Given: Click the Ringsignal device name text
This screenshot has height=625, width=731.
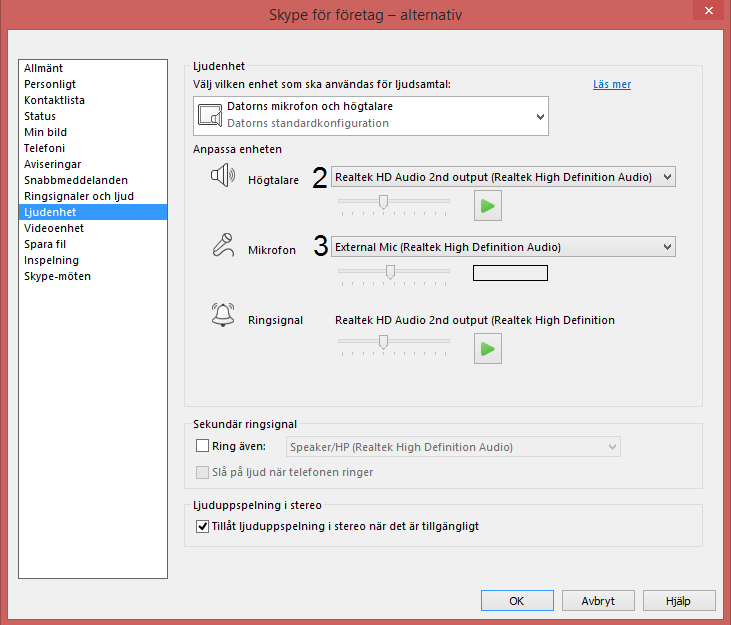Looking at the screenshot, I should (475, 320).
